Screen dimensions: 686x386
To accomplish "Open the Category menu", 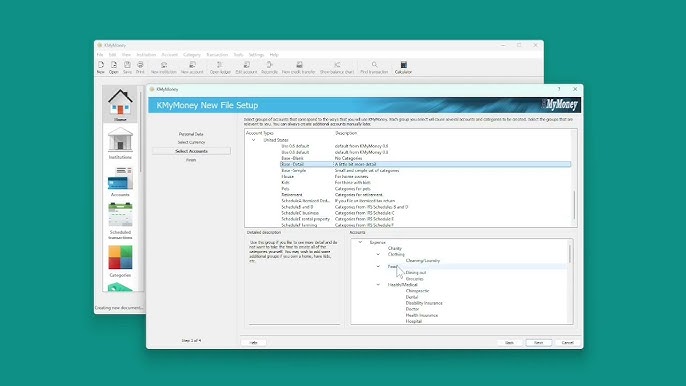I will click(192, 55).
